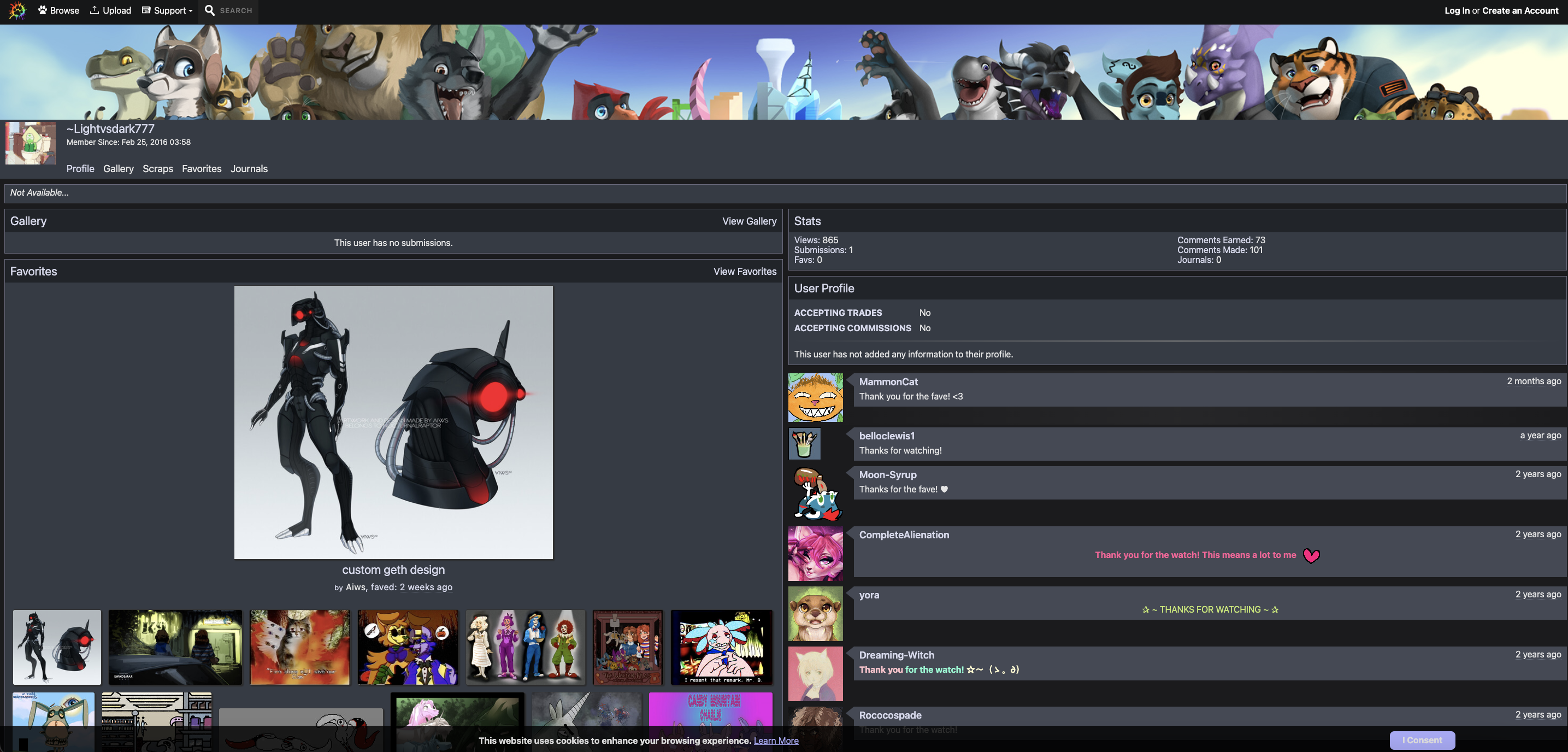
Task: Open the Browse paw icon menu
Action: (58, 10)
